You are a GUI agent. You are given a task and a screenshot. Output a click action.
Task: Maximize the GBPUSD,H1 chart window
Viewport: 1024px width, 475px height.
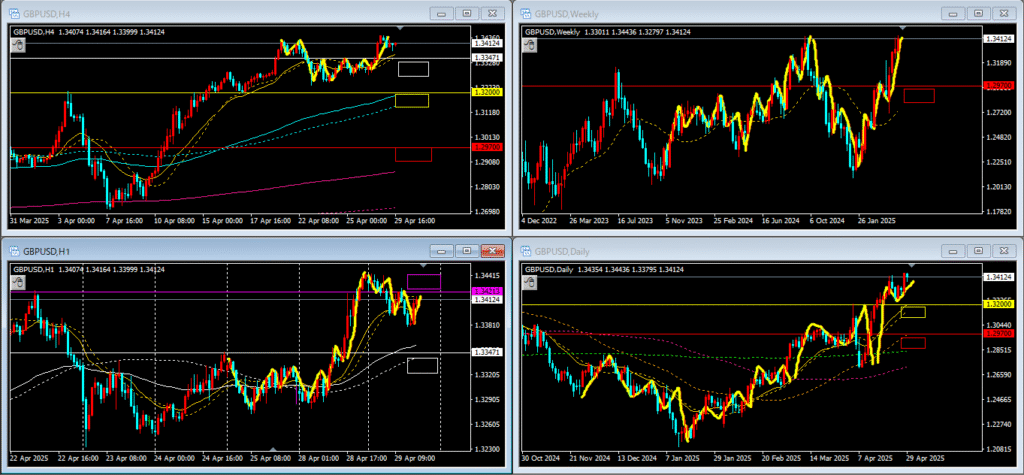[467, 251]
